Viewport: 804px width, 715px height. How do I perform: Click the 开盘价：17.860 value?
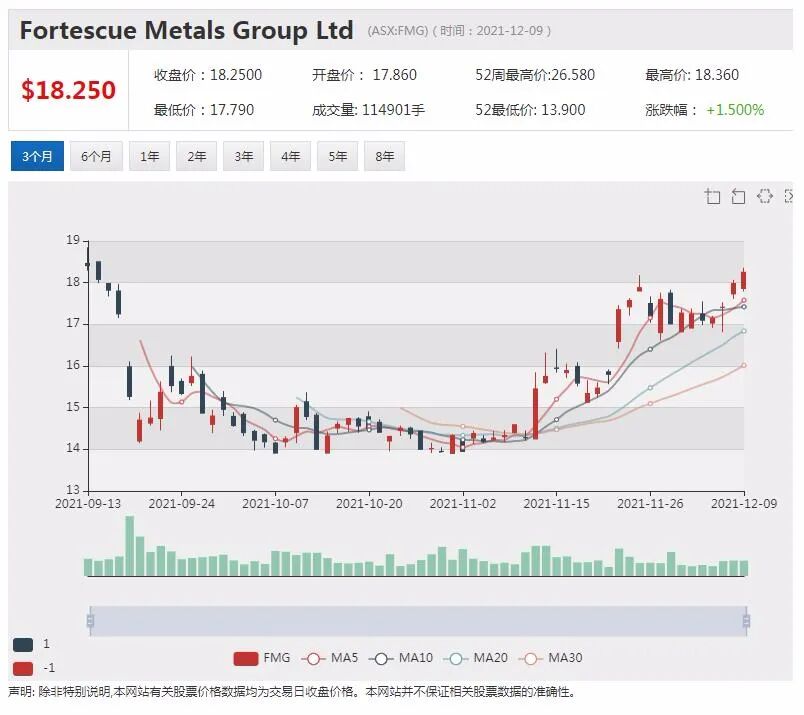click(364, 75)
